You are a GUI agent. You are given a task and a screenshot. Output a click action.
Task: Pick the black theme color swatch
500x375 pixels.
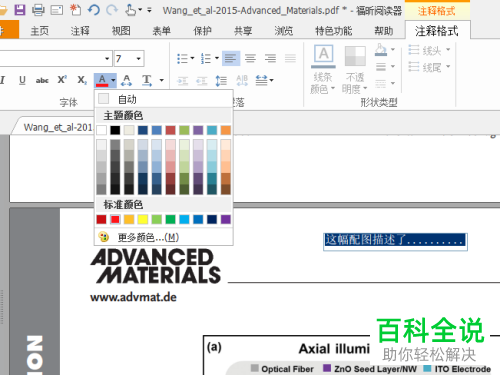pyautogui.click(x=115, y=130)
